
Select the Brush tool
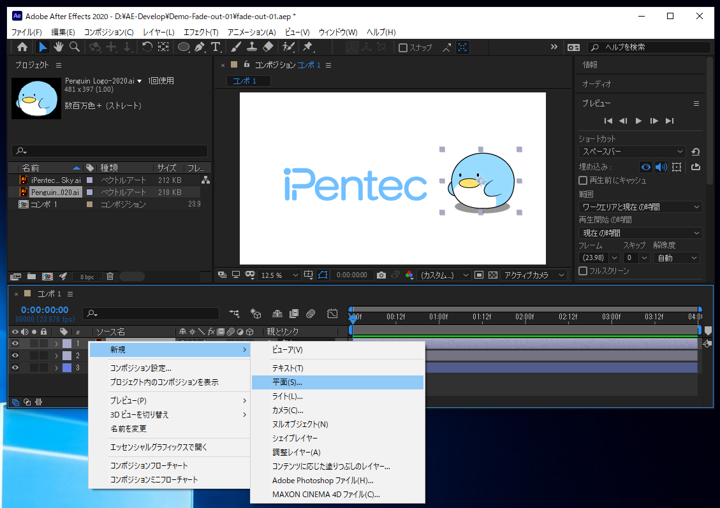[236, 47]
